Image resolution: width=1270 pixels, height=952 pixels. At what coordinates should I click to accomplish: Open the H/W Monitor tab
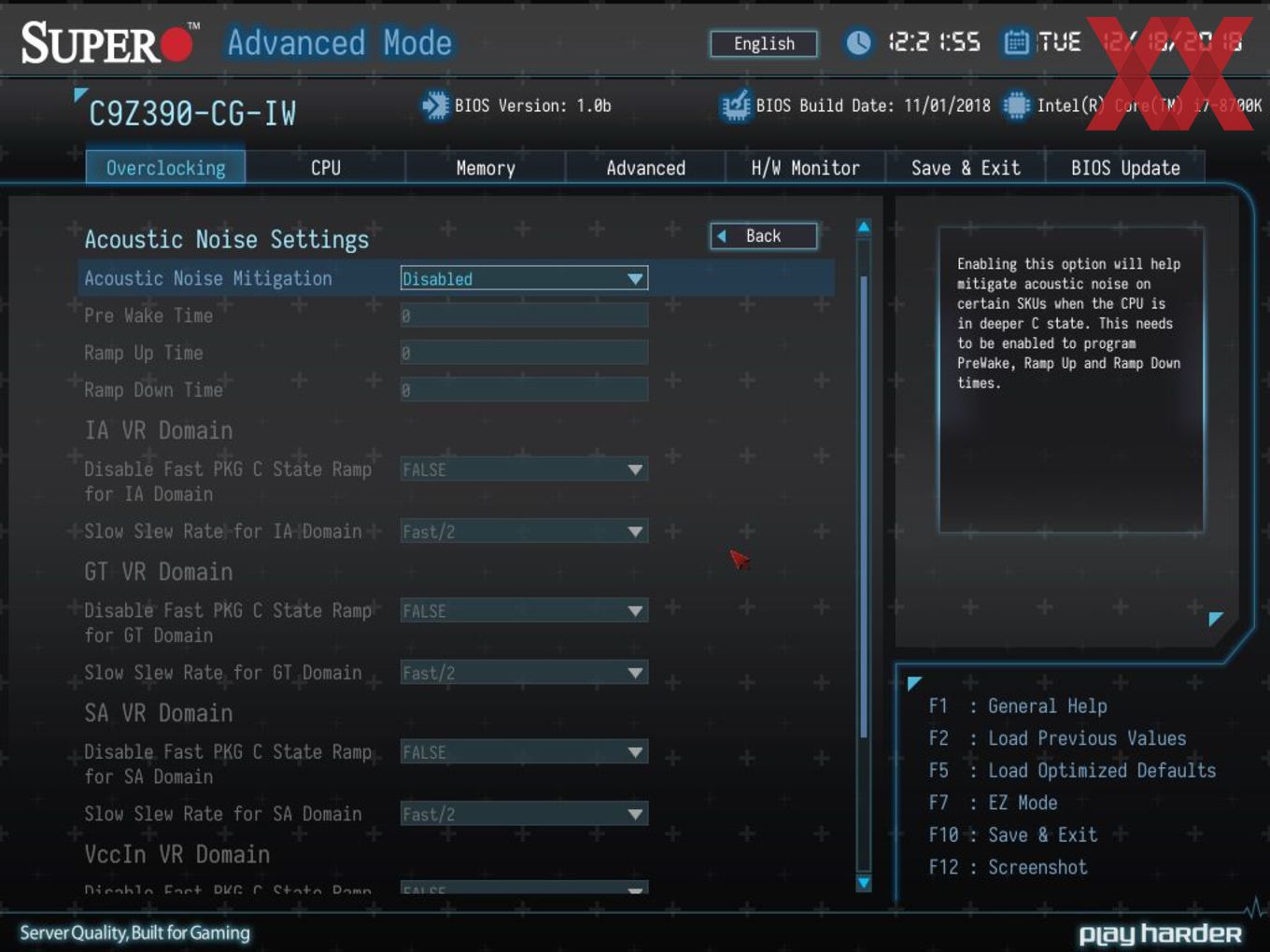click(x=805, y=168)
